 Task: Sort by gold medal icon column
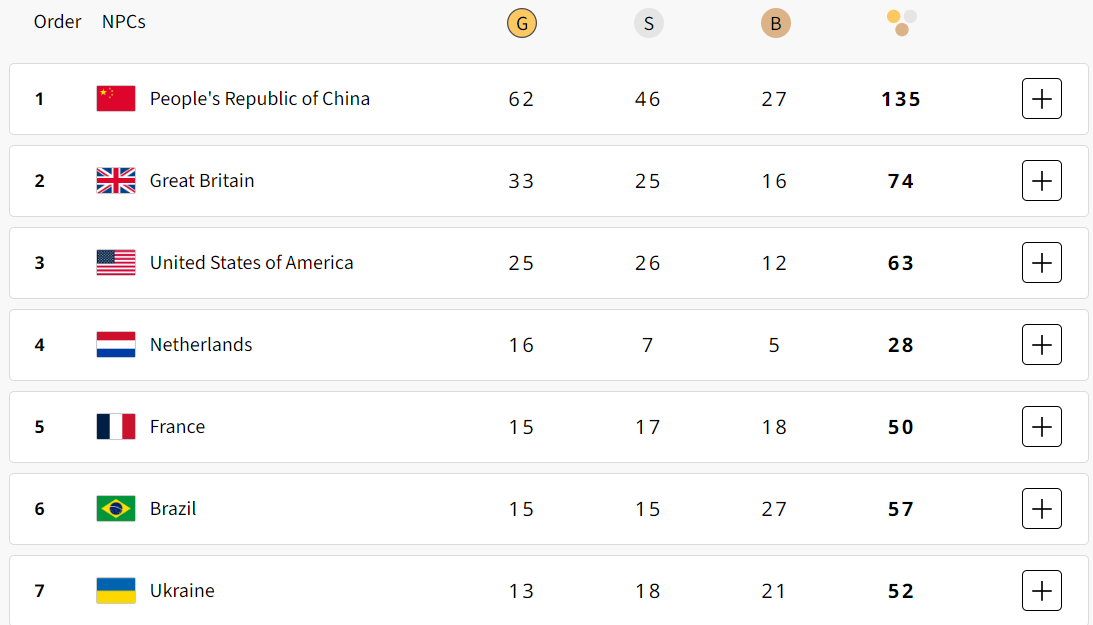coord(521,23)
